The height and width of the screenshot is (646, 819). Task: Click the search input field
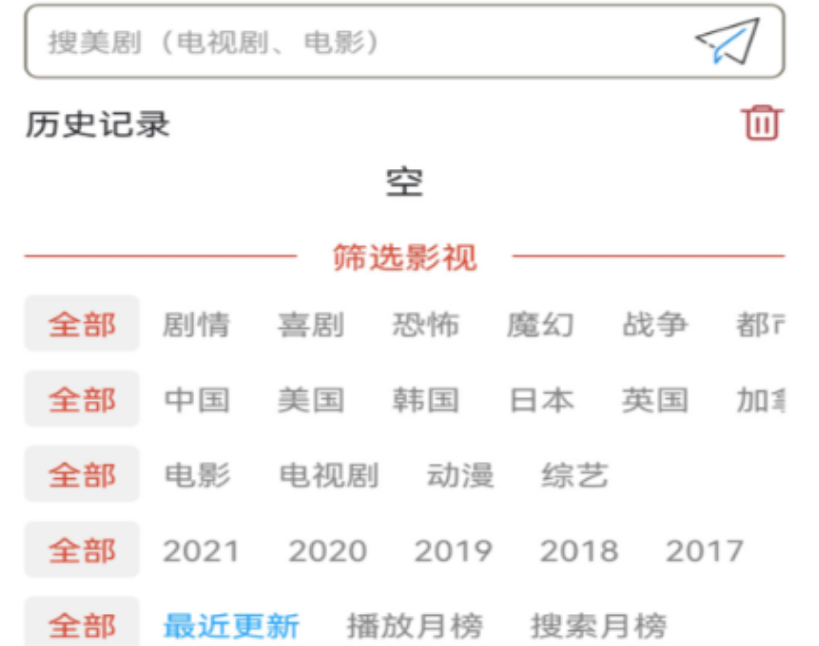[x=360, y=42]
